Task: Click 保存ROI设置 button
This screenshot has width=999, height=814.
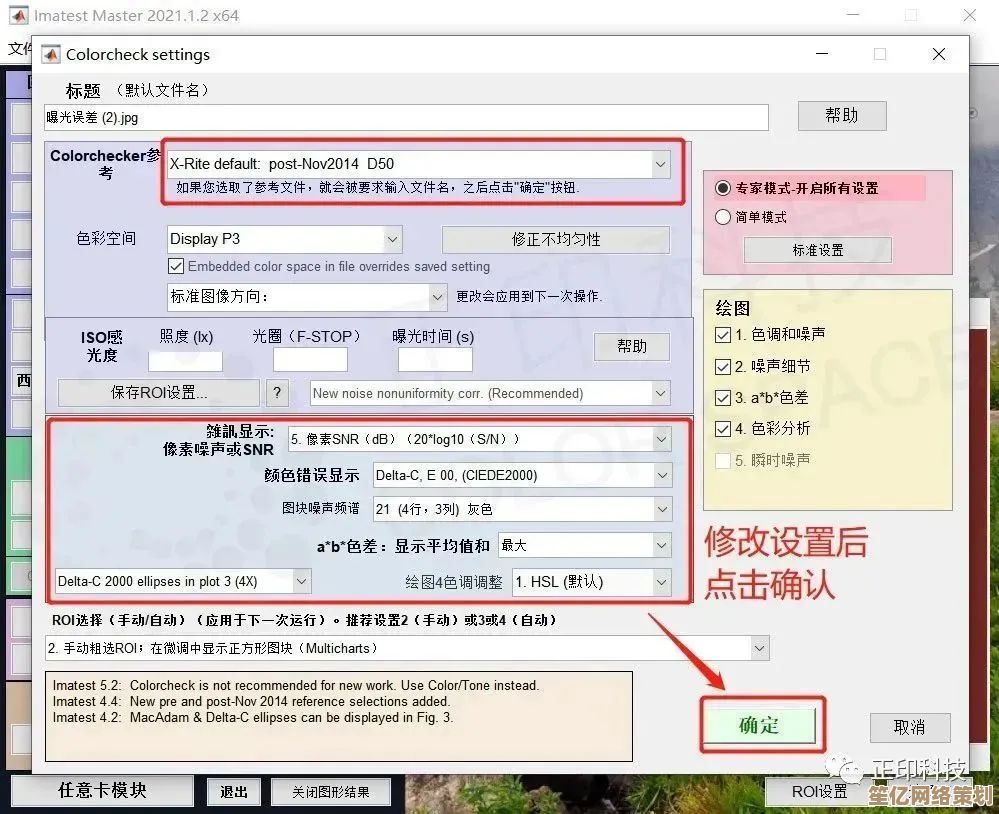Action: [x=159, y=392]
